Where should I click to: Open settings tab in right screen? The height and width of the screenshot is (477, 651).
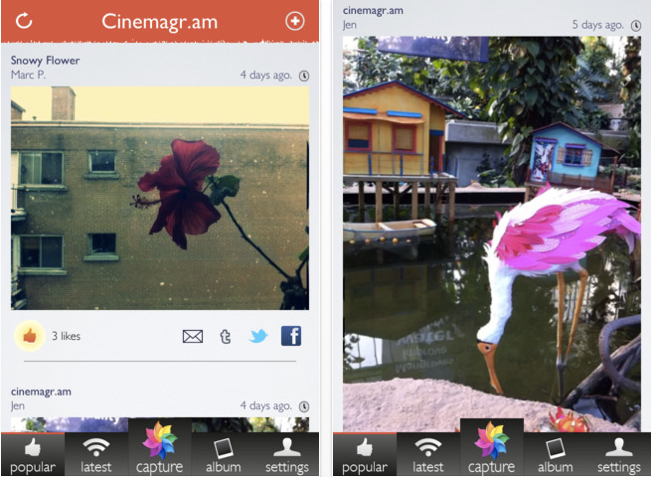pos(619,454)
